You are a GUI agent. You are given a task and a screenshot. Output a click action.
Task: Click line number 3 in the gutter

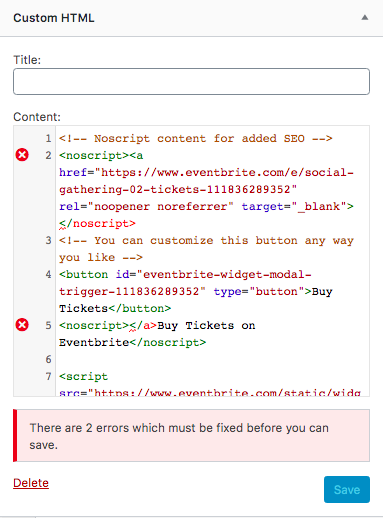pyautogui.click(x=48, y=240)
